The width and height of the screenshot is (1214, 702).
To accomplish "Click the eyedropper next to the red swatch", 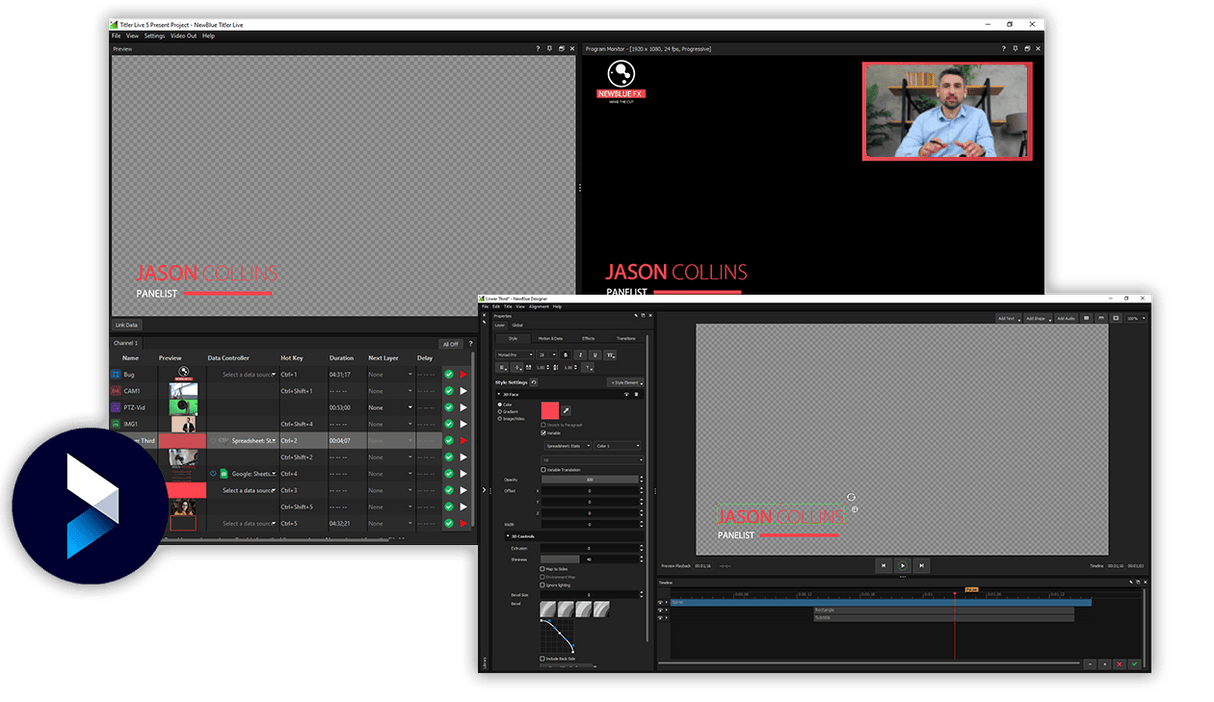I will [566, 410].
